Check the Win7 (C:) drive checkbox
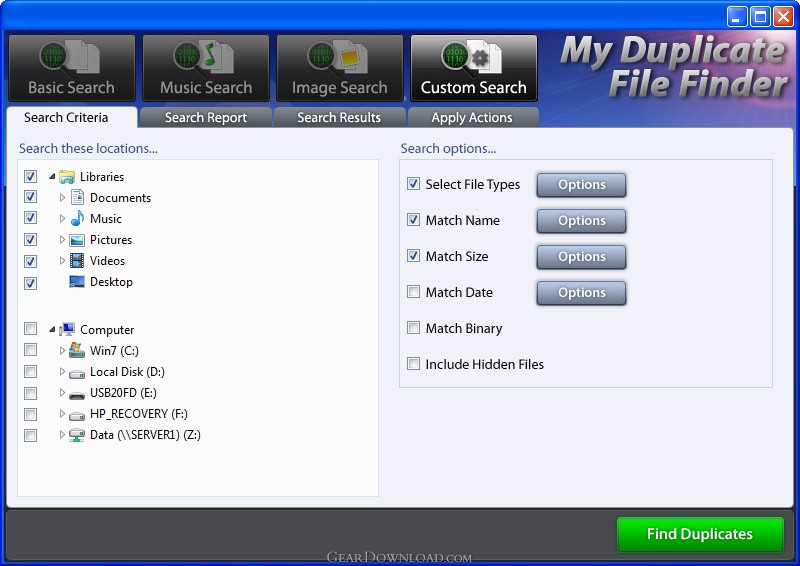The image size is (800, 566). click(31, 350)
